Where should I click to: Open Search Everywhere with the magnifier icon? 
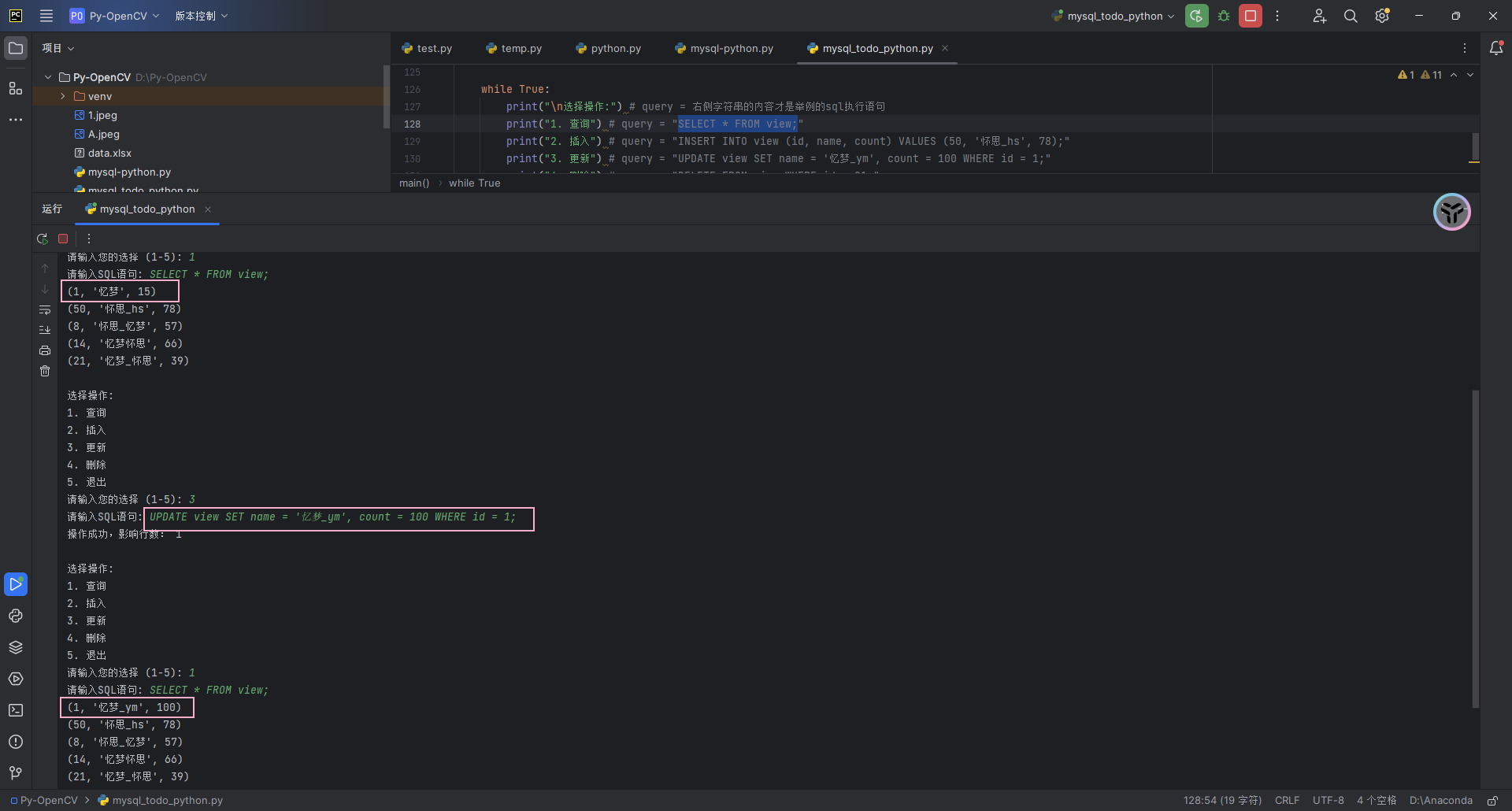click(x=1350, y=16)
